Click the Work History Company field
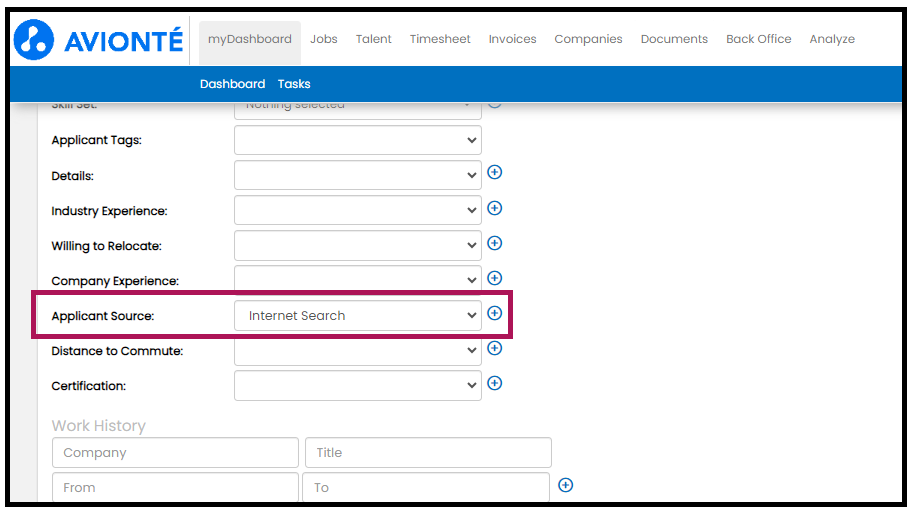 175,453
